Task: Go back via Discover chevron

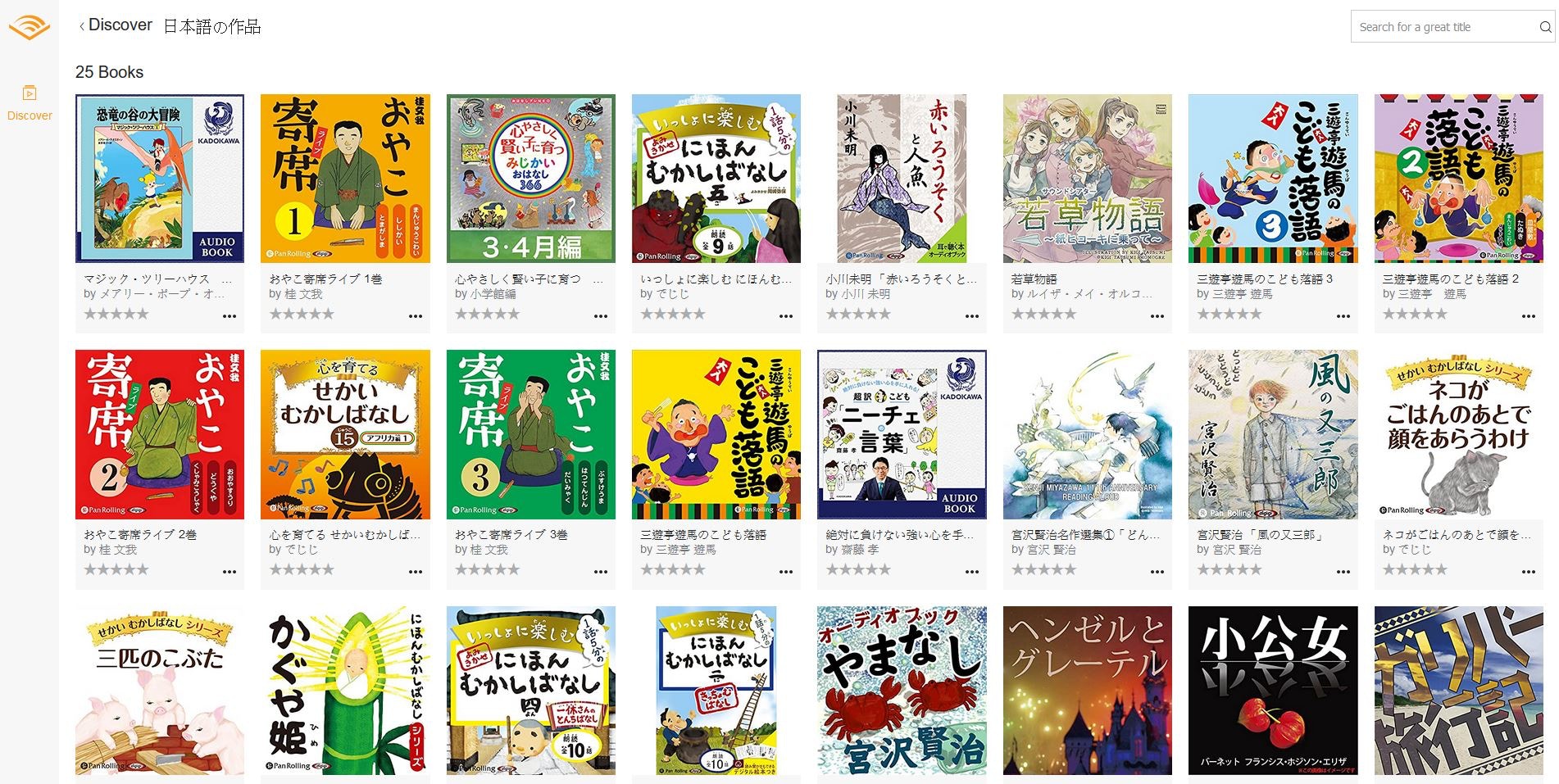Action: click(x=82, y=26)
